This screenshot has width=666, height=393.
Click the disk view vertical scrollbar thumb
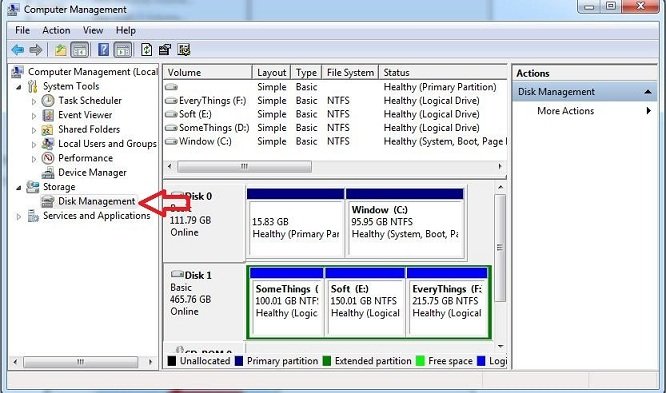point(500,248)
